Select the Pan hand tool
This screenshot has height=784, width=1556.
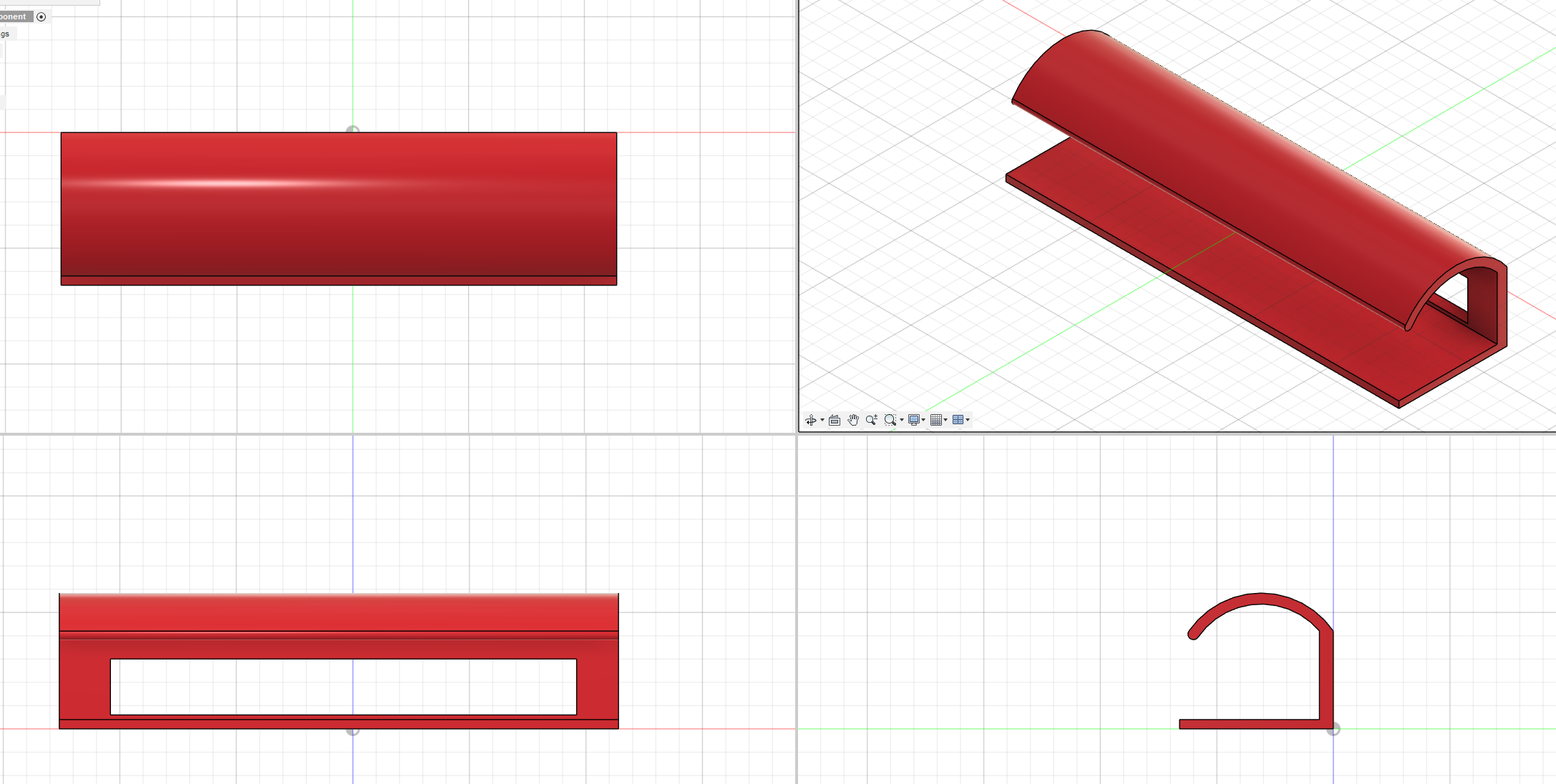[x=853, y=420]
